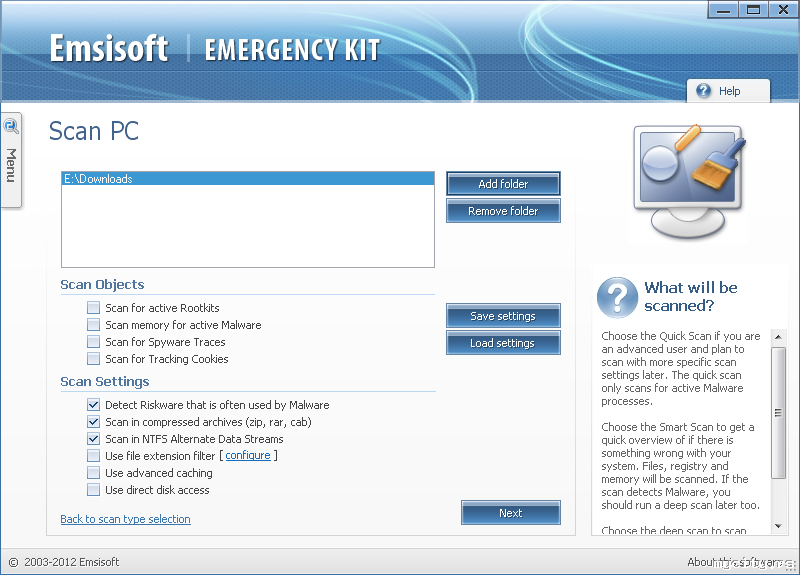
Task: Enable Scan memory for active Malware
Action: [x=94, y=325]
